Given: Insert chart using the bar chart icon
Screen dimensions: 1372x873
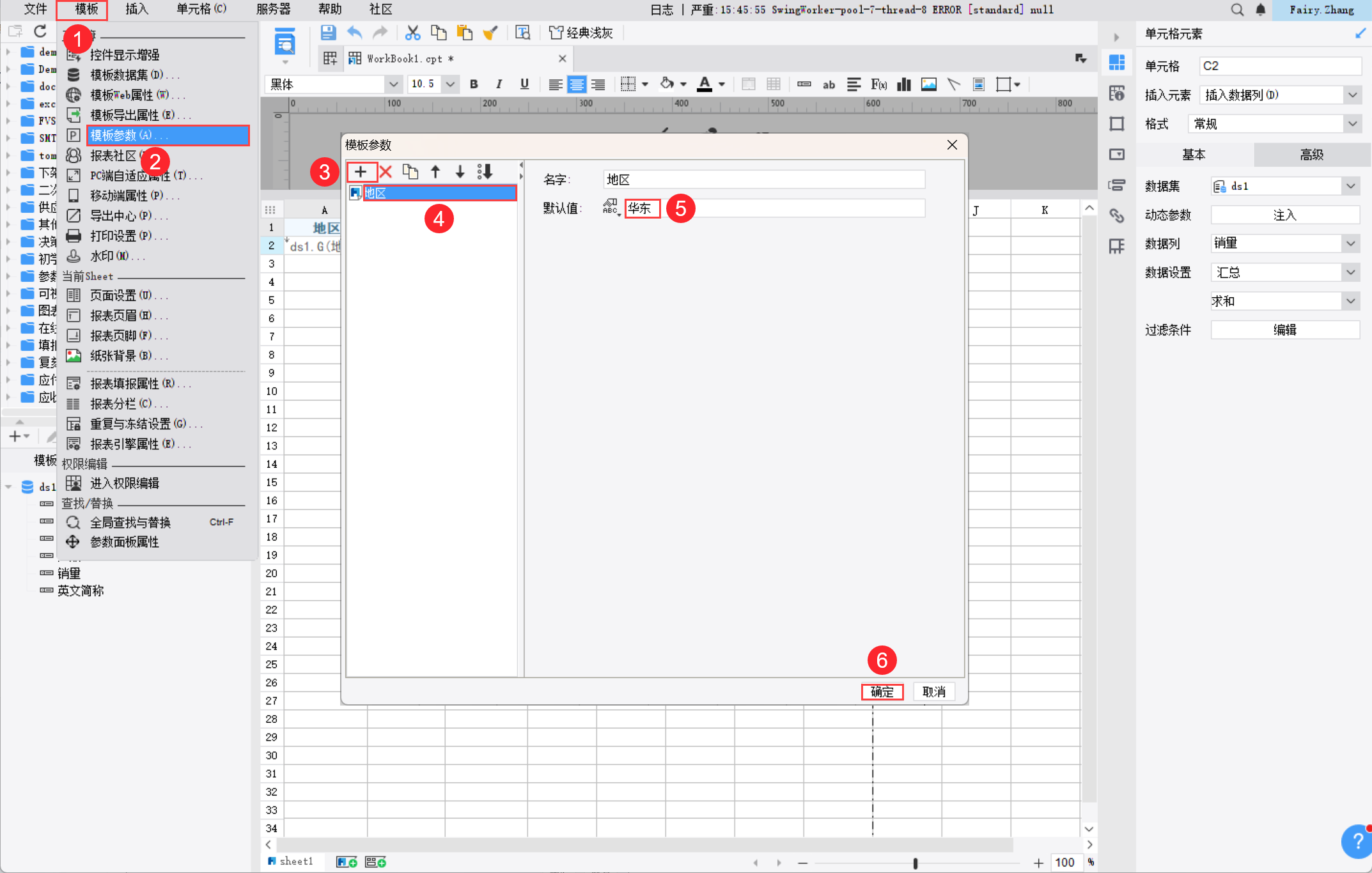Looking at the screenshot, I should (x=903, y=84).
